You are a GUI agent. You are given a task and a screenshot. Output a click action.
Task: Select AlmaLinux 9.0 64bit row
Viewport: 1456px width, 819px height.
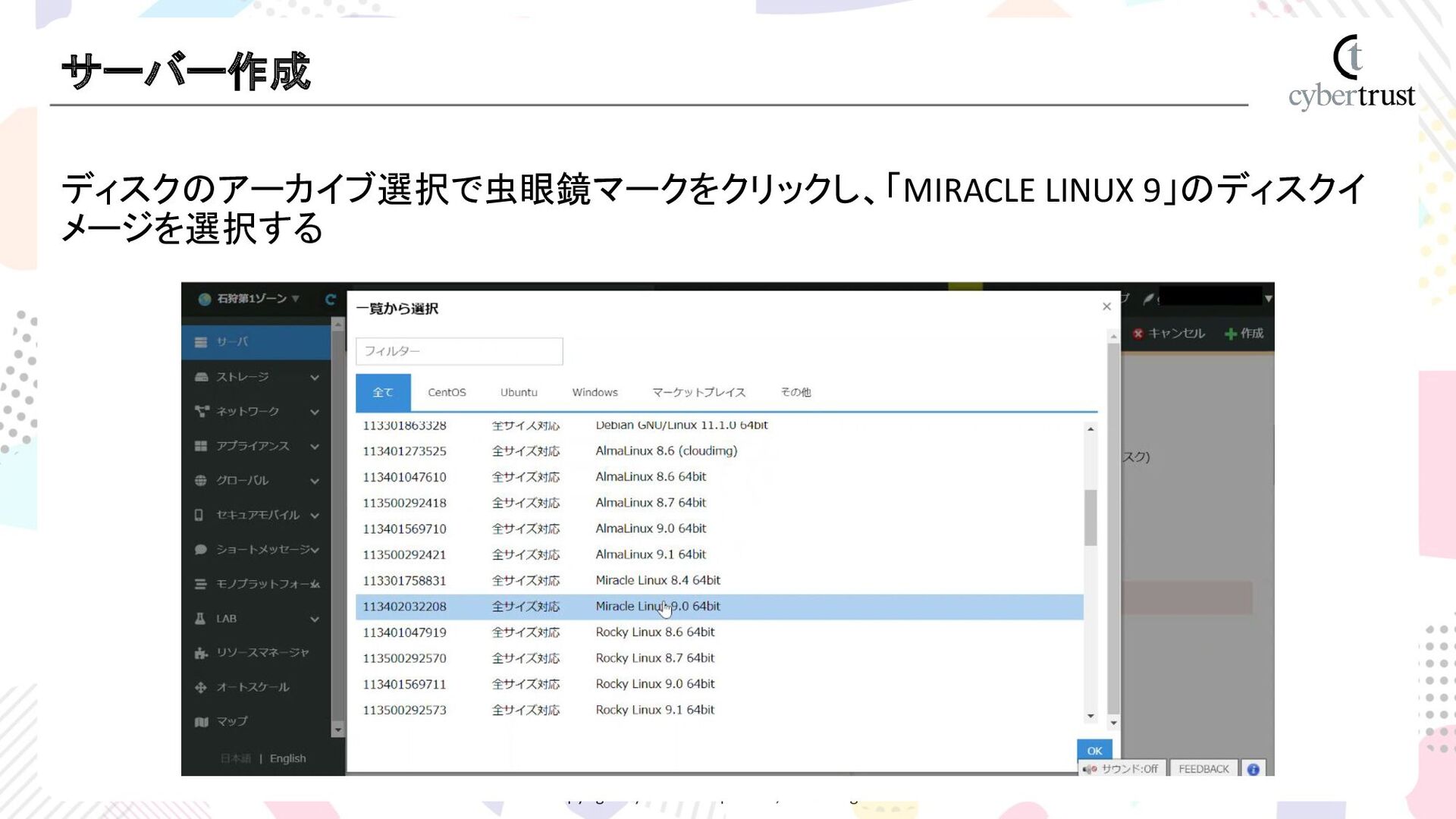point(720,529)
